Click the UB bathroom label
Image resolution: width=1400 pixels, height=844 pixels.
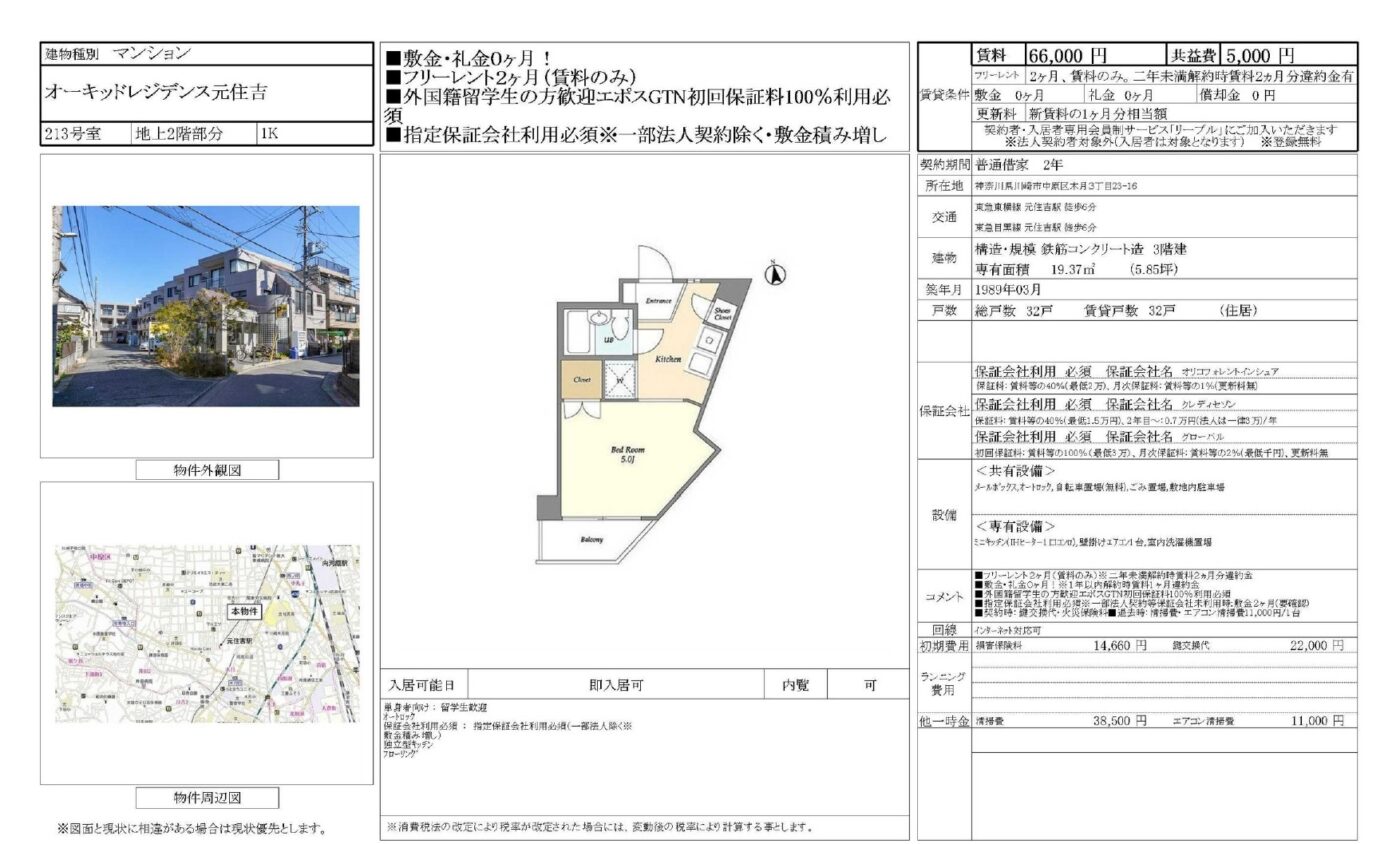(x=608, y=341)
